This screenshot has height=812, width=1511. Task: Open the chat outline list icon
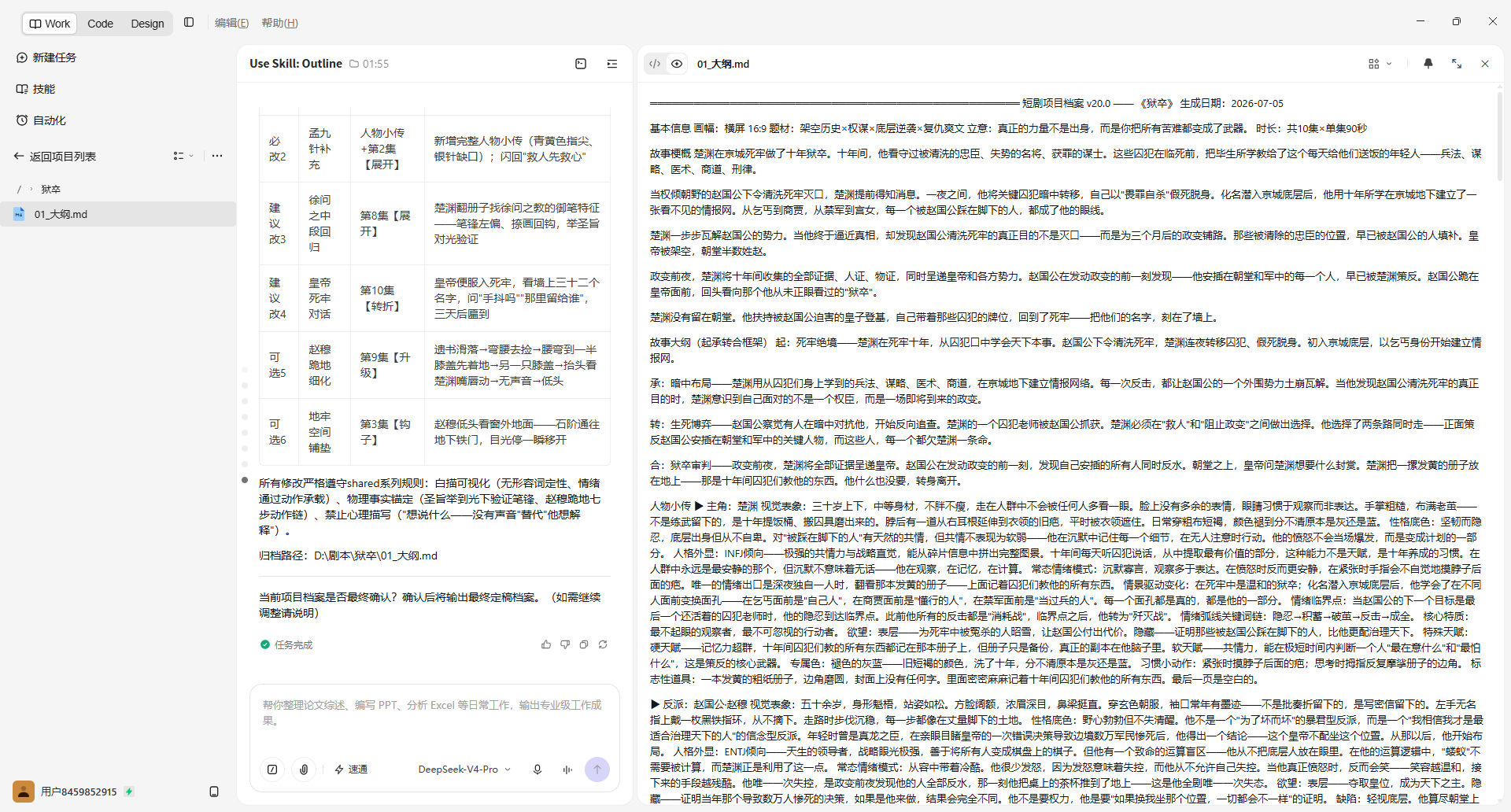pyautogui.click(x=612, y=64)
